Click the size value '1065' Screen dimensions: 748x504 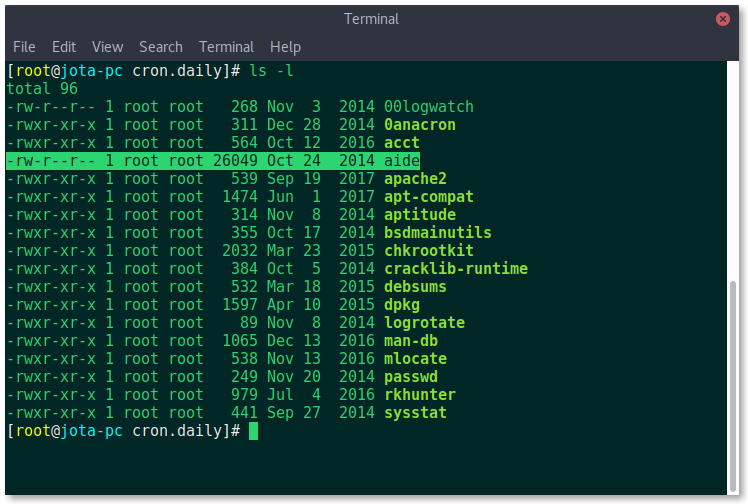[240, 341]
